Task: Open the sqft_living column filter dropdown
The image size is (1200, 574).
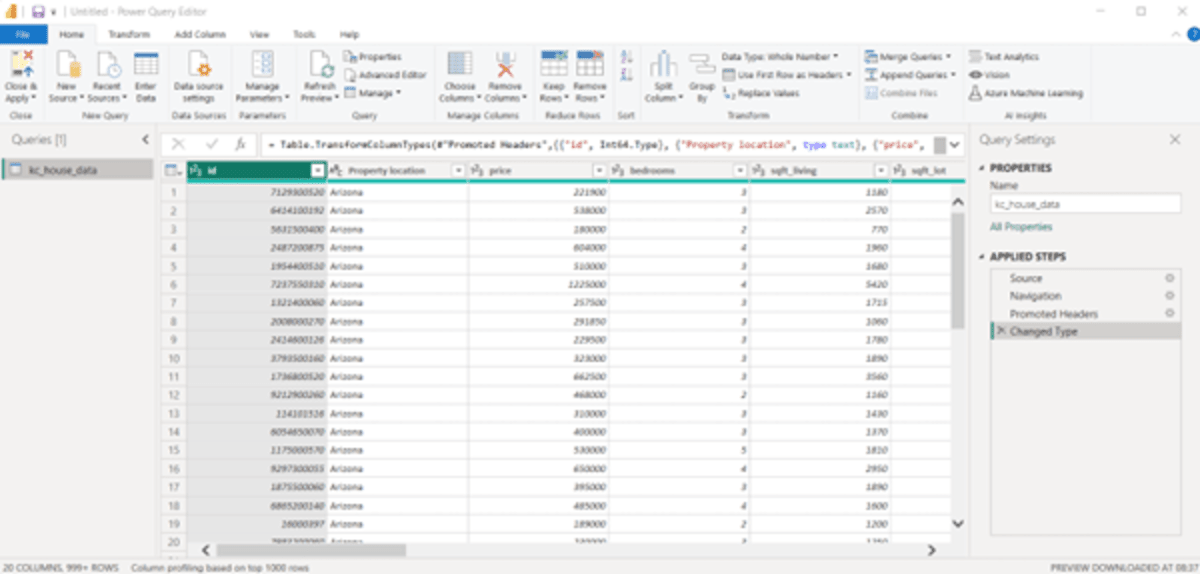Action: coord(881,171)
